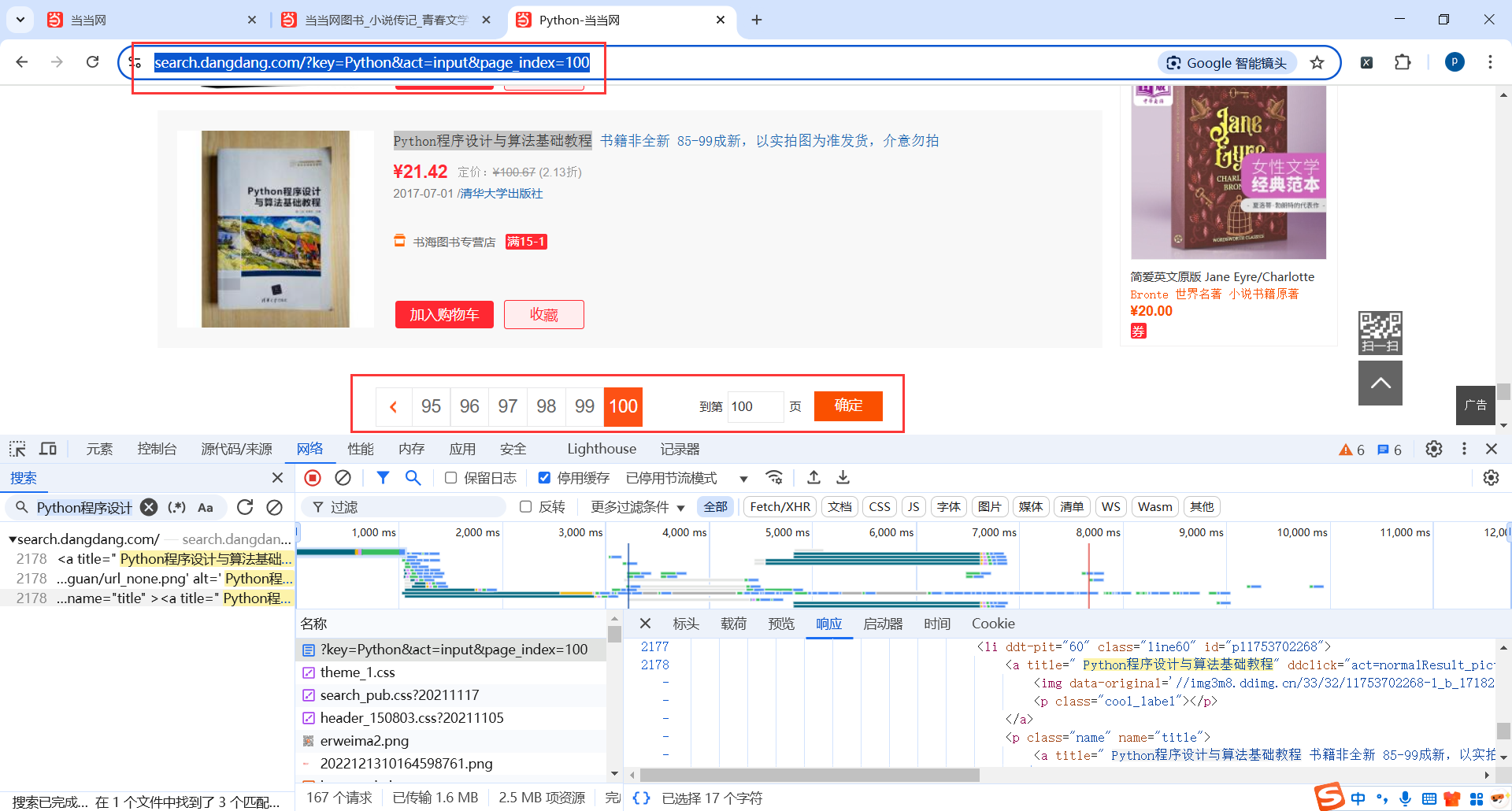Show the warnings count indicator
This screenshot has height=811, width=1512.
[x=1352, y=450]
